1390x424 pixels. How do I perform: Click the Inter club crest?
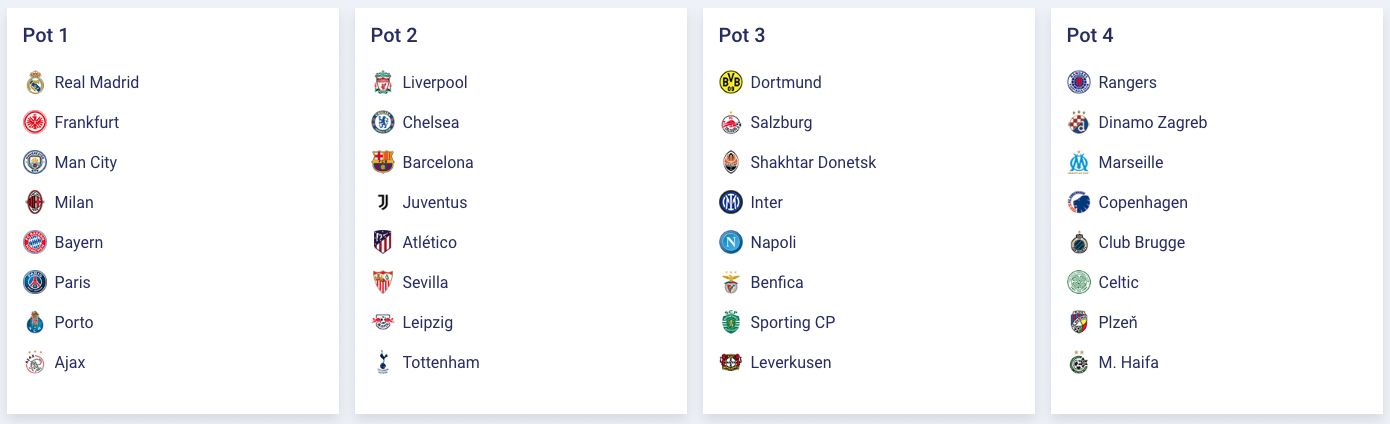click(x=731, y=203)
